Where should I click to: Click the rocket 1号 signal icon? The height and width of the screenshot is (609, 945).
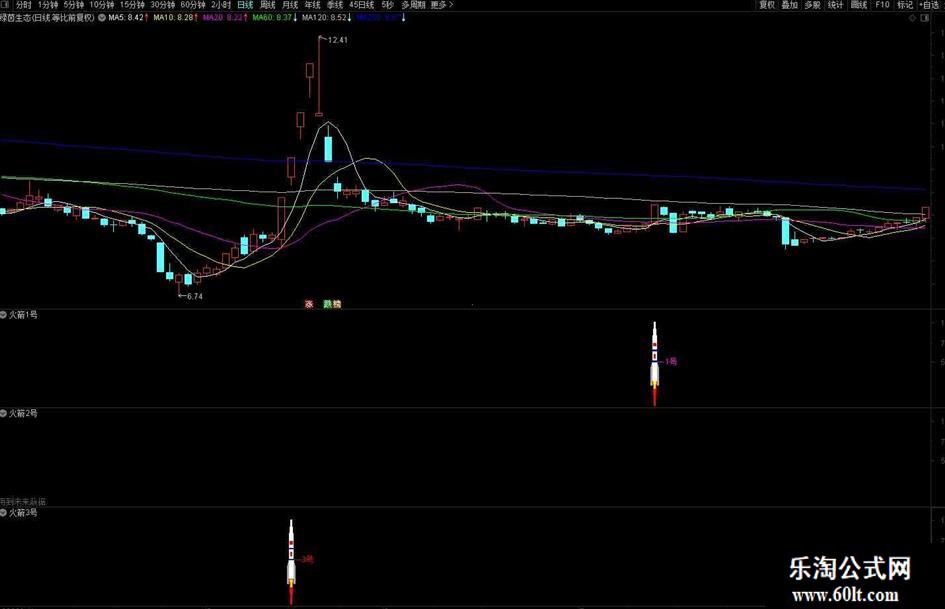point(655,364)
